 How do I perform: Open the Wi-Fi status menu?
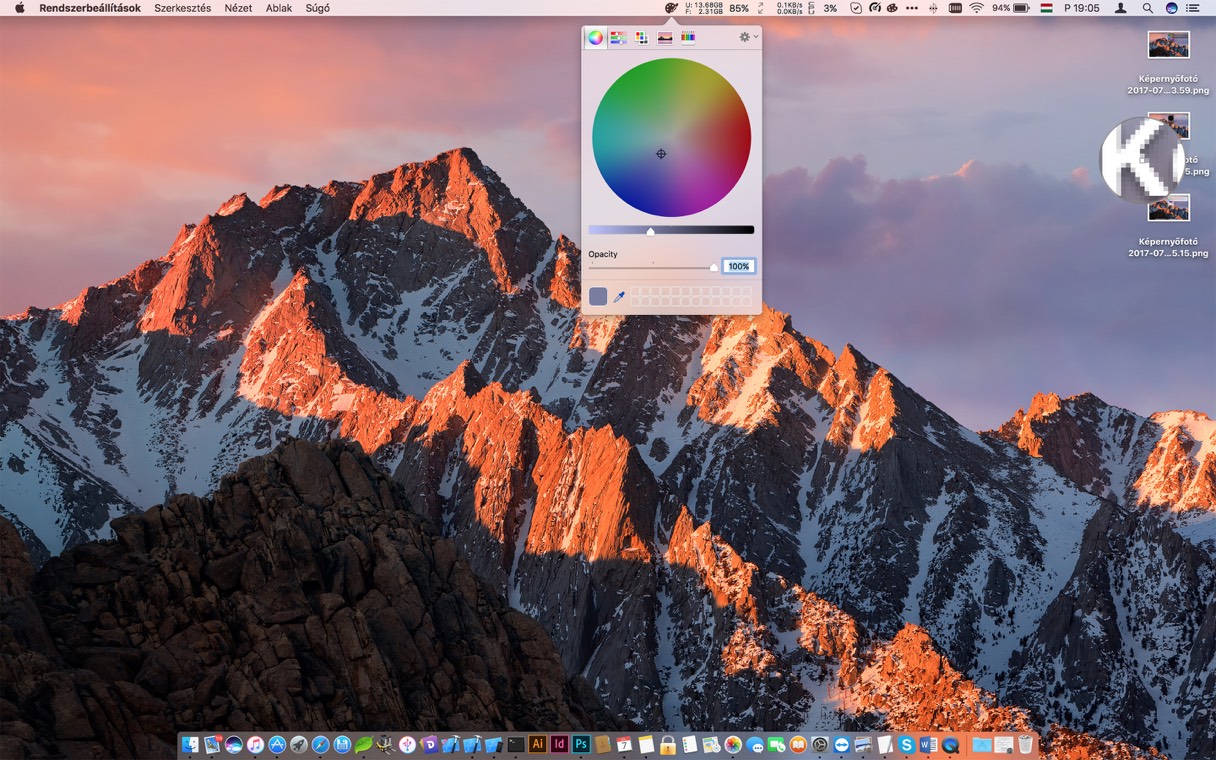coord(976,8)
